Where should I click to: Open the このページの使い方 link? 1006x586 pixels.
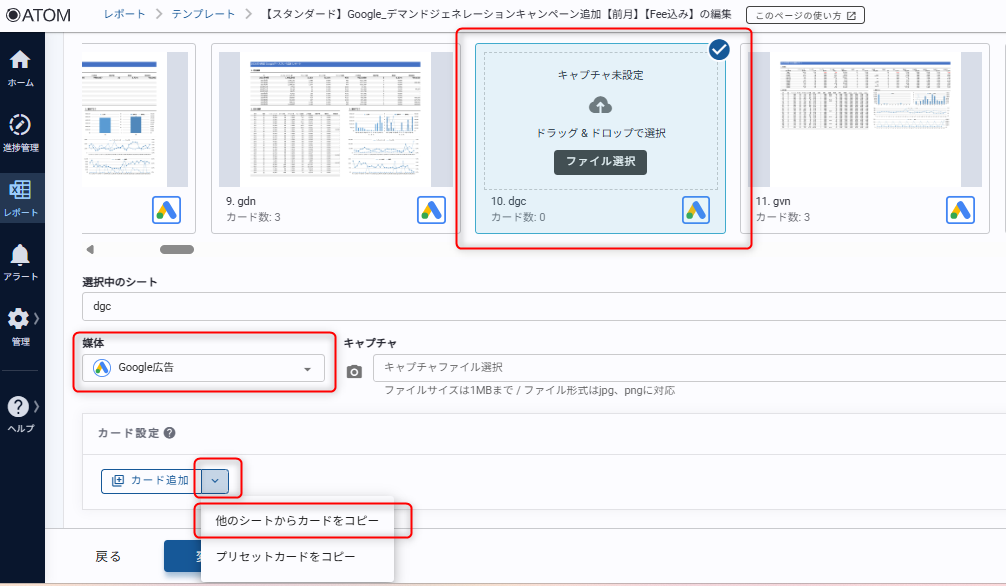point(805,15)
